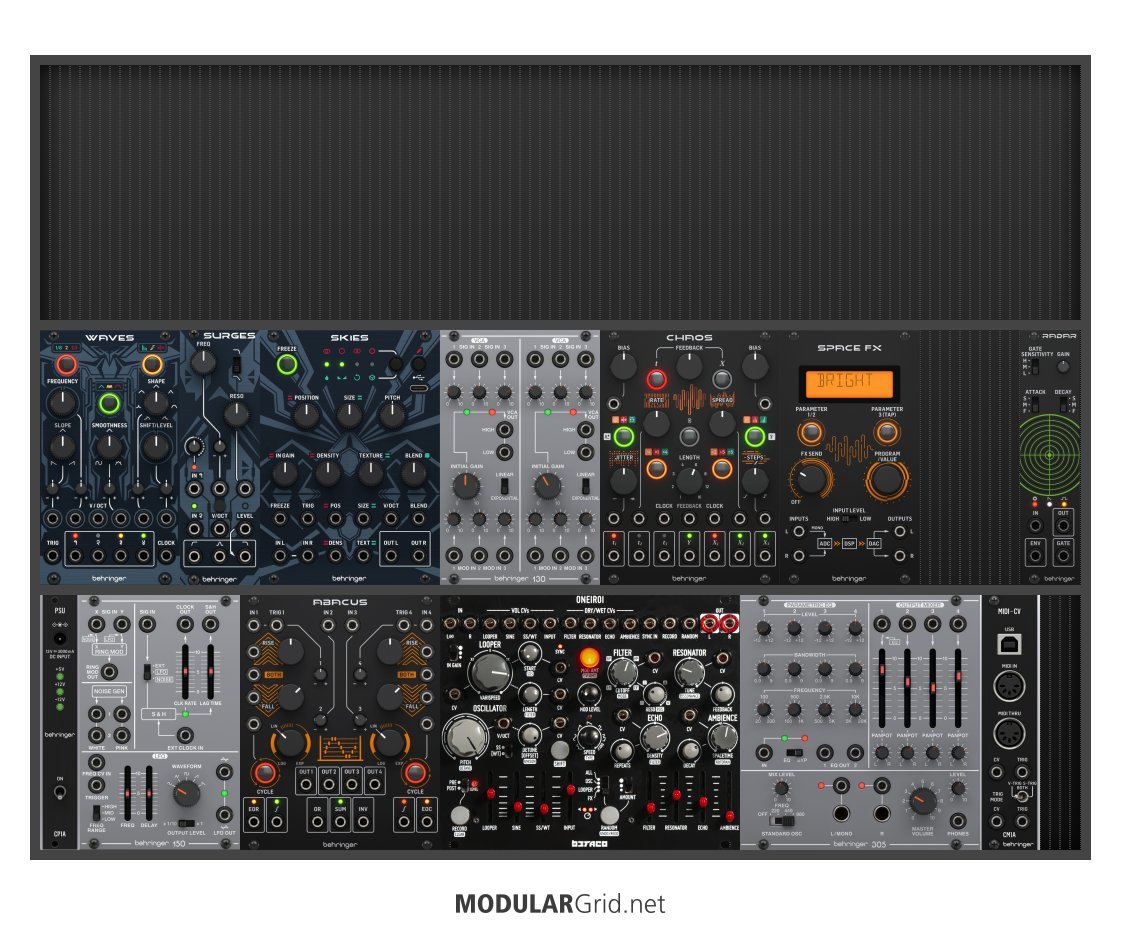
Task: Adjust the FREQUENCY knob on Waves
Action: pyautogui.click(x=62, y=402)
